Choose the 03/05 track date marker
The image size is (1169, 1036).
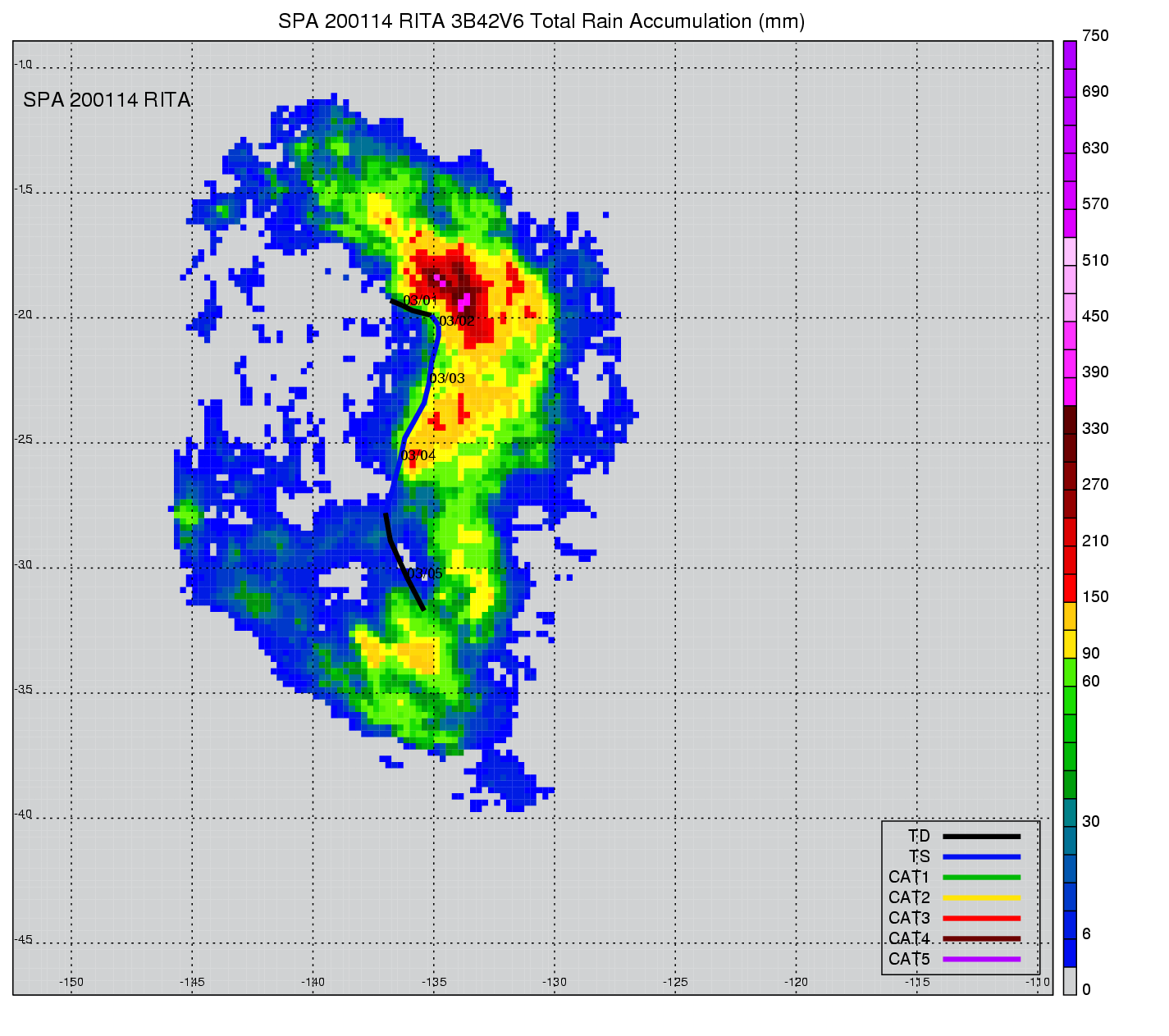(x=425, y=573)
